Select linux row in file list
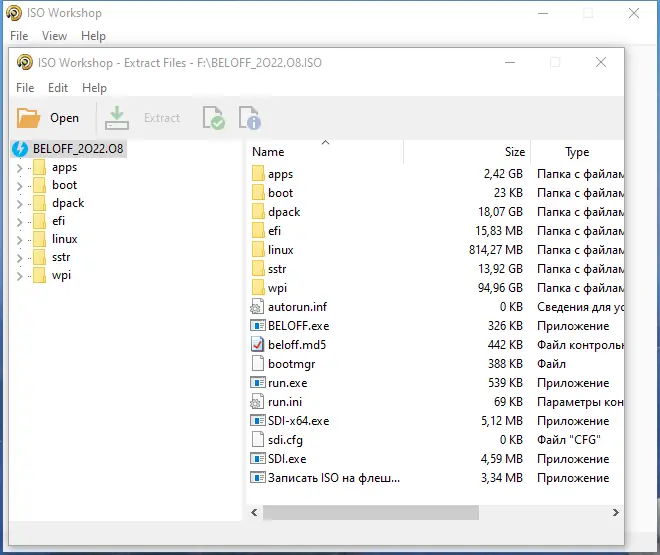Screen dimensions: 660x555 (x=435, y=250)
